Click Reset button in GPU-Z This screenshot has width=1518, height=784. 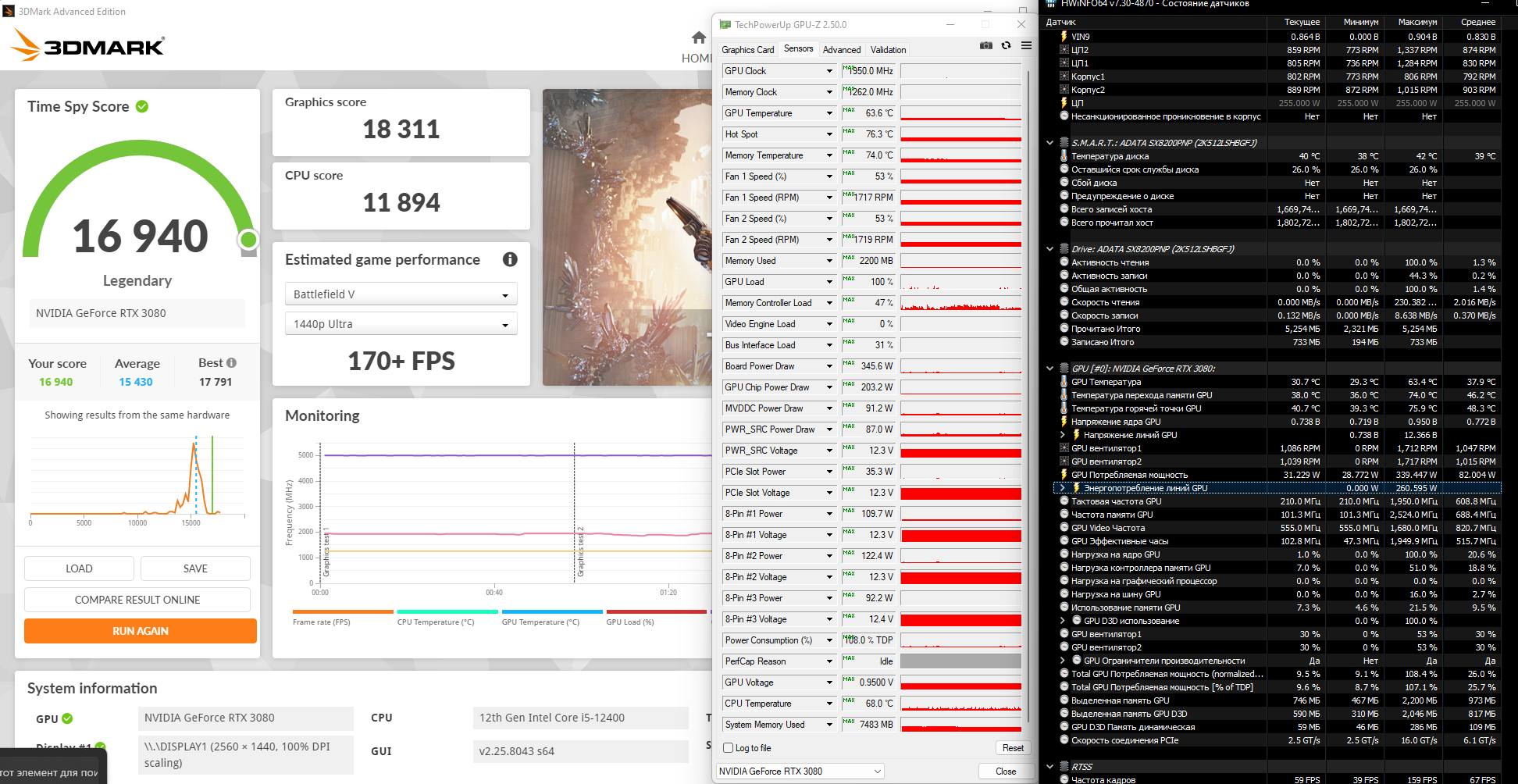pos(1013,747)
